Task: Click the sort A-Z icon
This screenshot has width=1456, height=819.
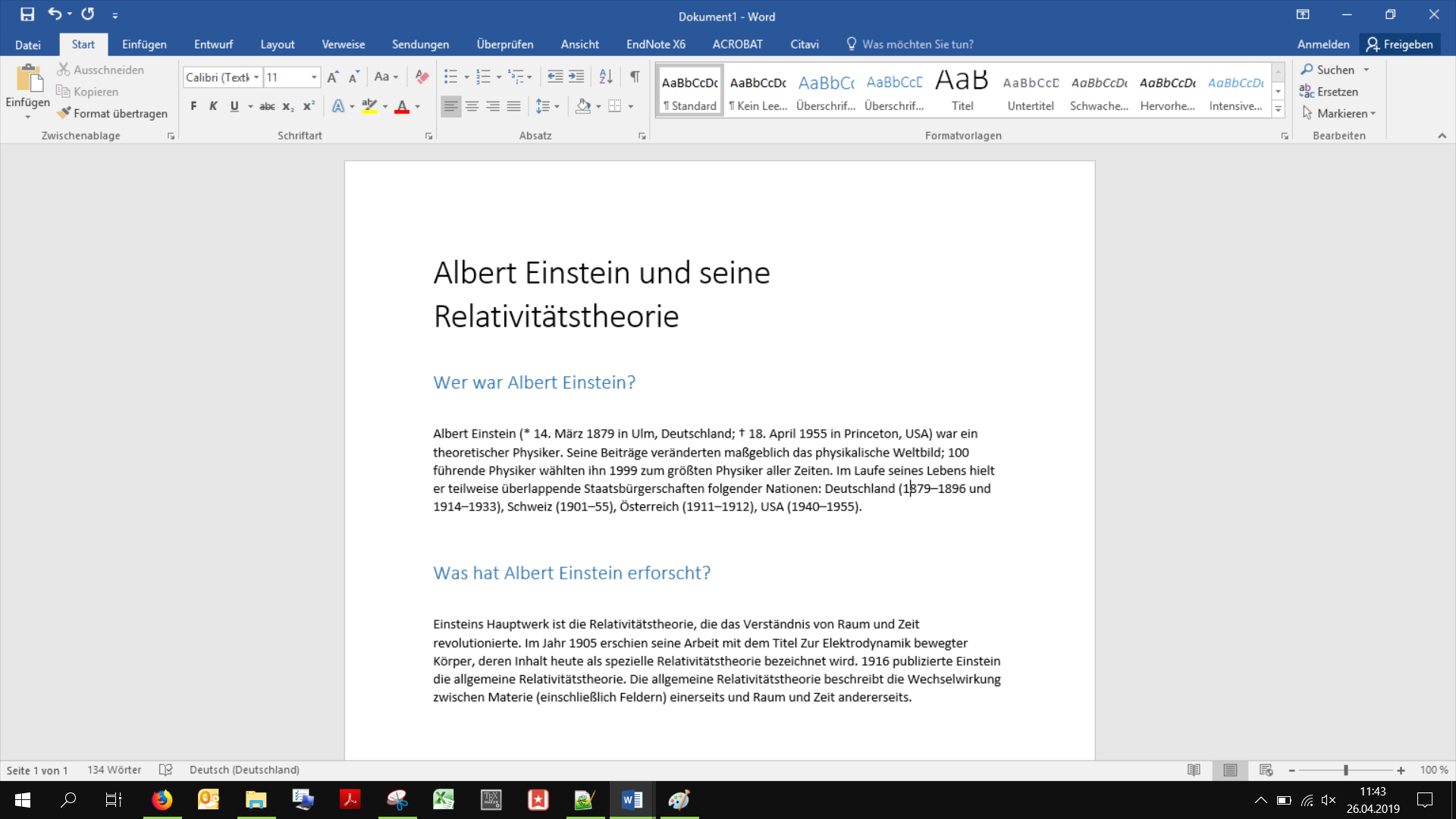Action: [605, 77]
